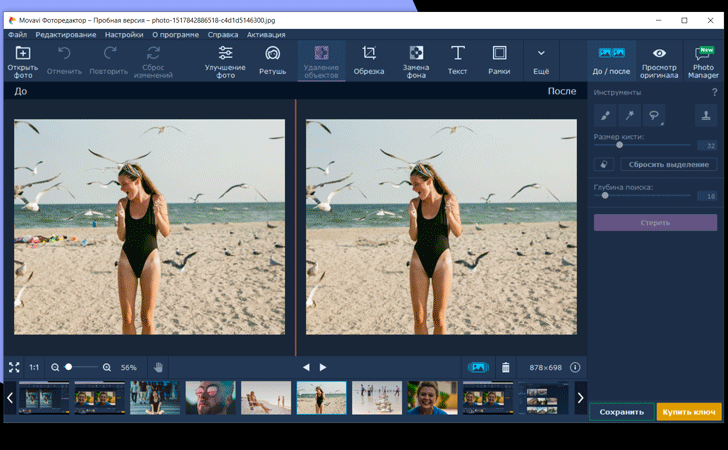
Task: Select the brush selection tool
Action: point(606,116)
